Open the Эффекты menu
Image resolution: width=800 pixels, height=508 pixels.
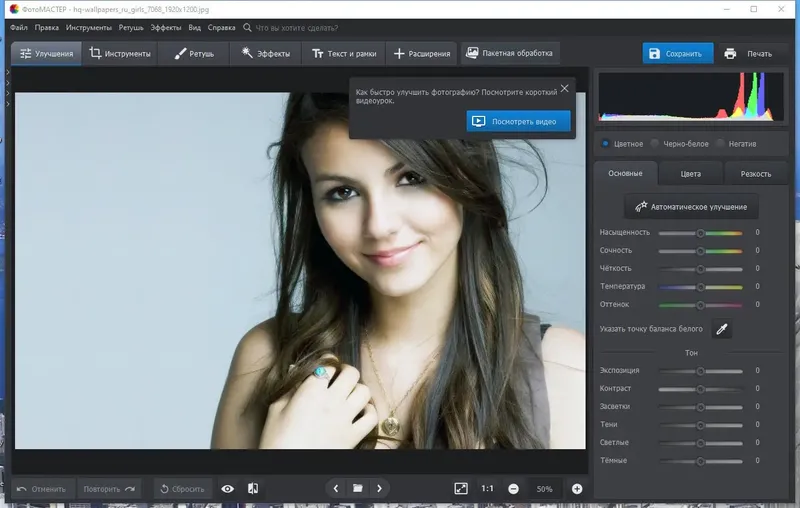coord(165,28)
